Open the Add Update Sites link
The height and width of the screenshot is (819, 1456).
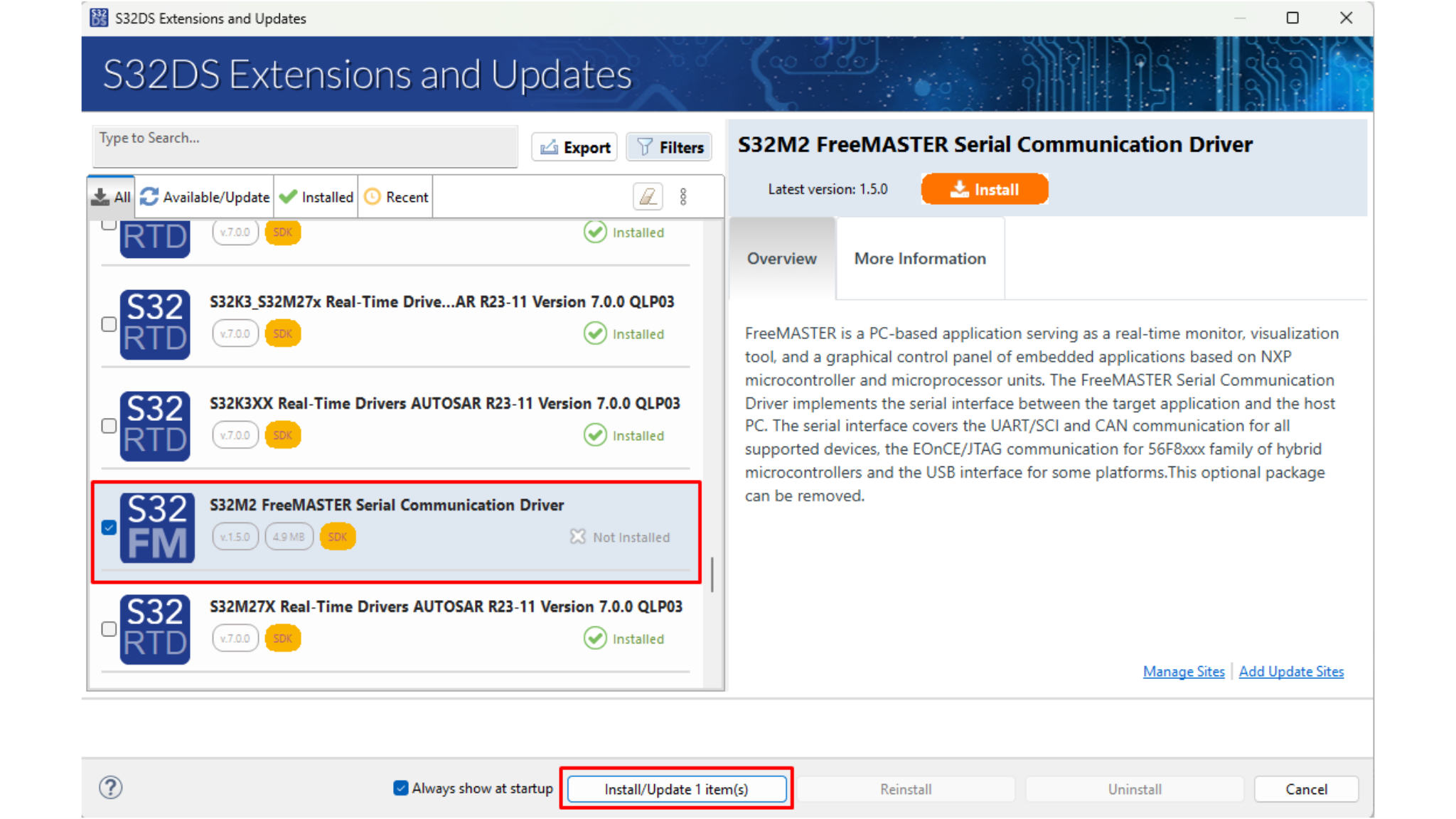(1291, 672)
